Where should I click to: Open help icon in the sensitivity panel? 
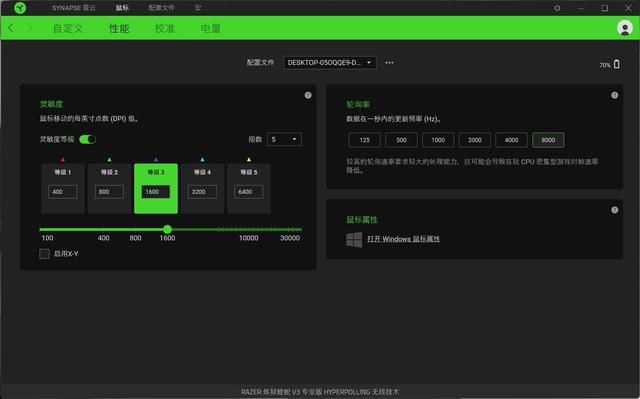308,95
